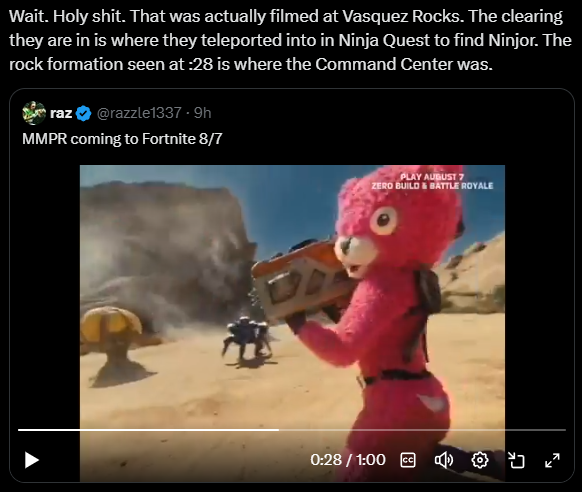Open quoted tweet text MMPR coming to Fortnite
This screenshot has height=492, width=582.
(122, 139)
